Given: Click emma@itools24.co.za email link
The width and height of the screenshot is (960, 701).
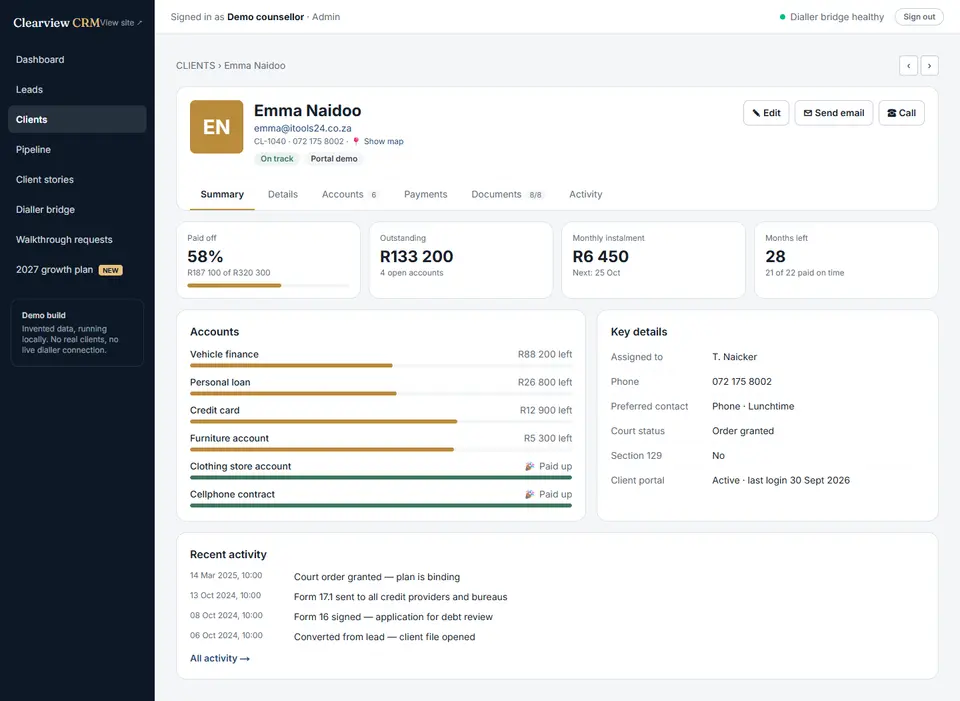Looking at the screenshot, I should click(x=302, y=129).
